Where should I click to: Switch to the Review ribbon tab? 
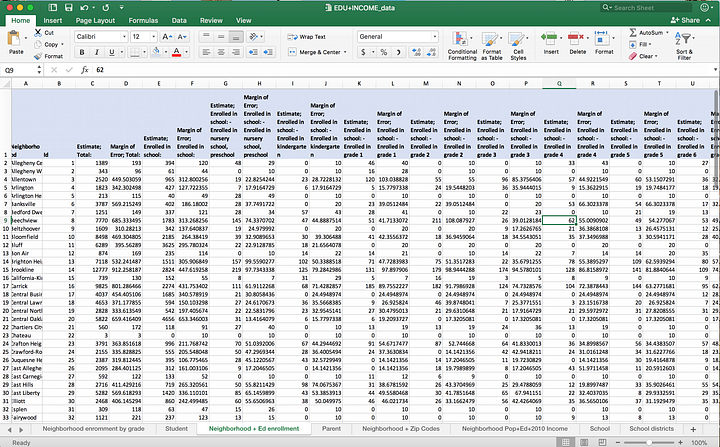(211, 21)
